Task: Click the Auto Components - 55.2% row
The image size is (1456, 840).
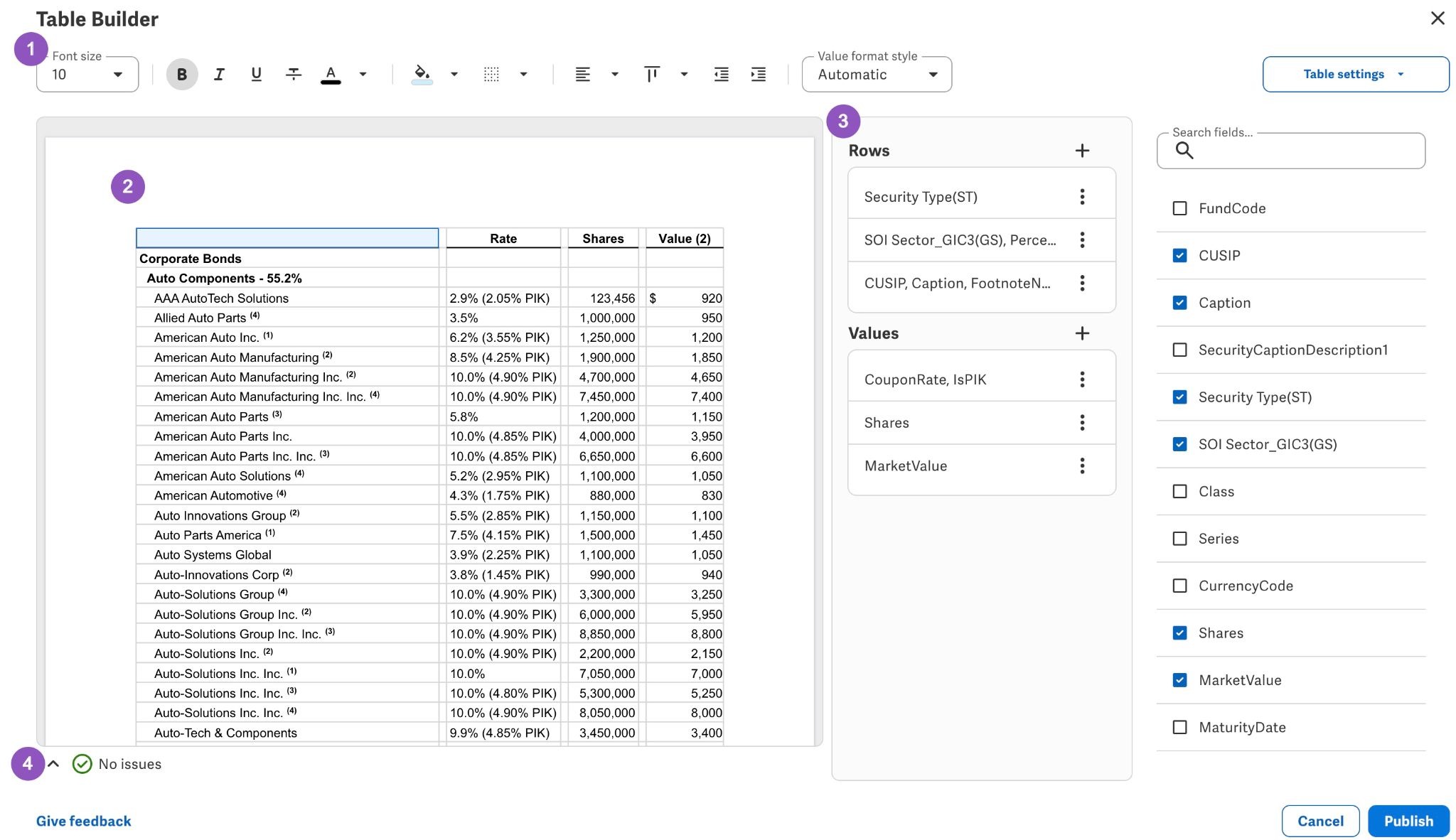Action: coord(287,279)
